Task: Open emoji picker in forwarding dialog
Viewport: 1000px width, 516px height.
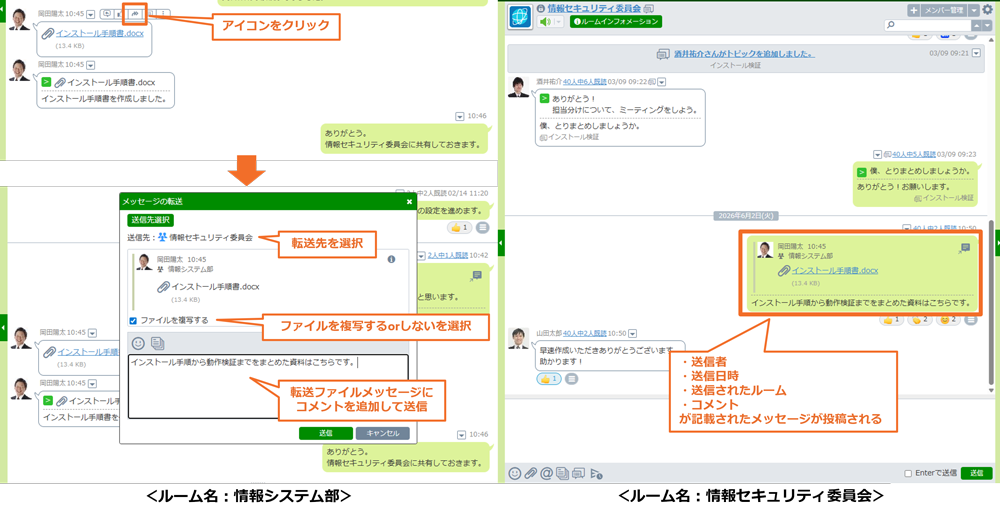Action: (138, 343)
